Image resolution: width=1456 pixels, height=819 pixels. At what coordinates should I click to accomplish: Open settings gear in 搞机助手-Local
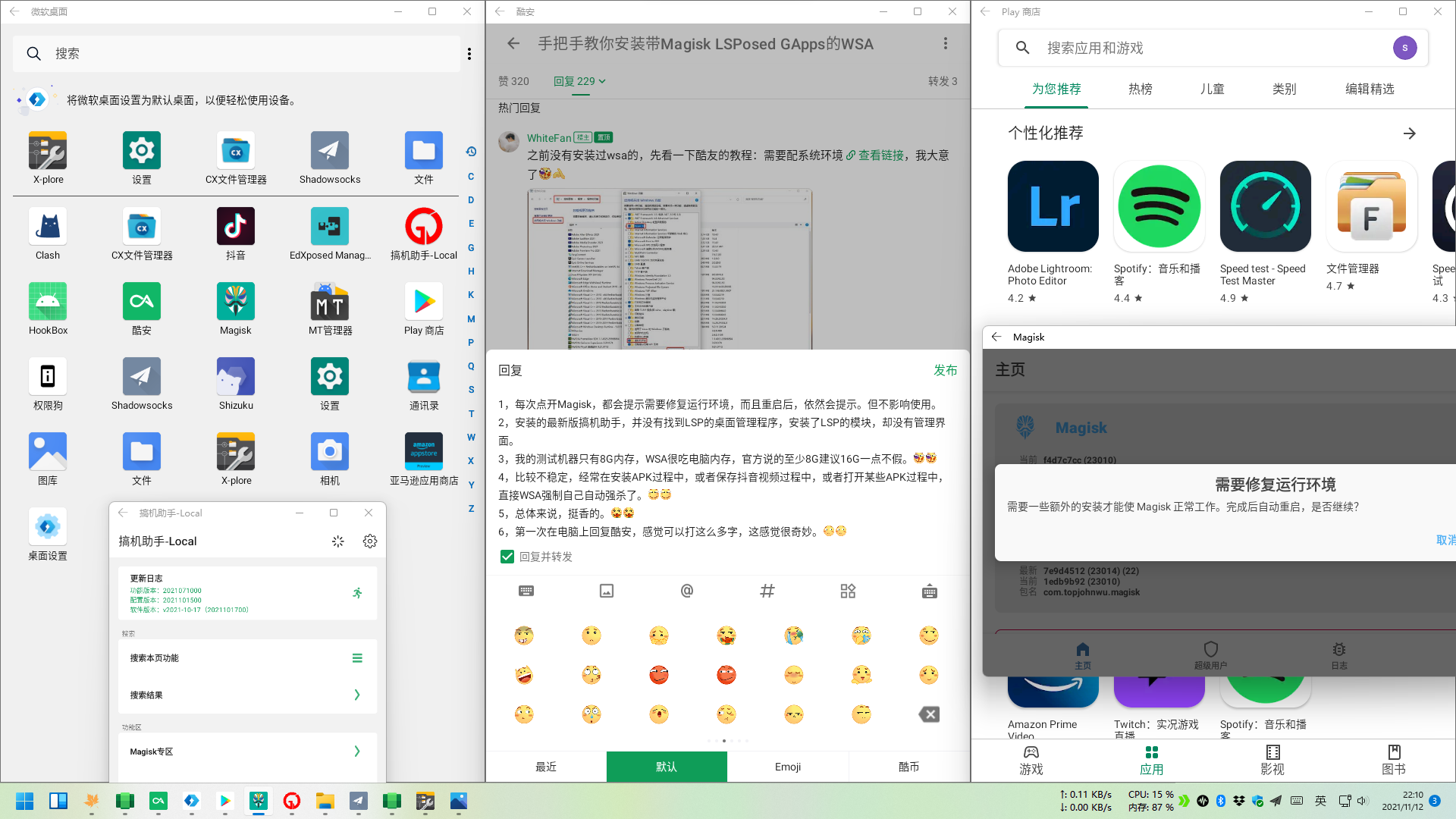tap(370, 541)
